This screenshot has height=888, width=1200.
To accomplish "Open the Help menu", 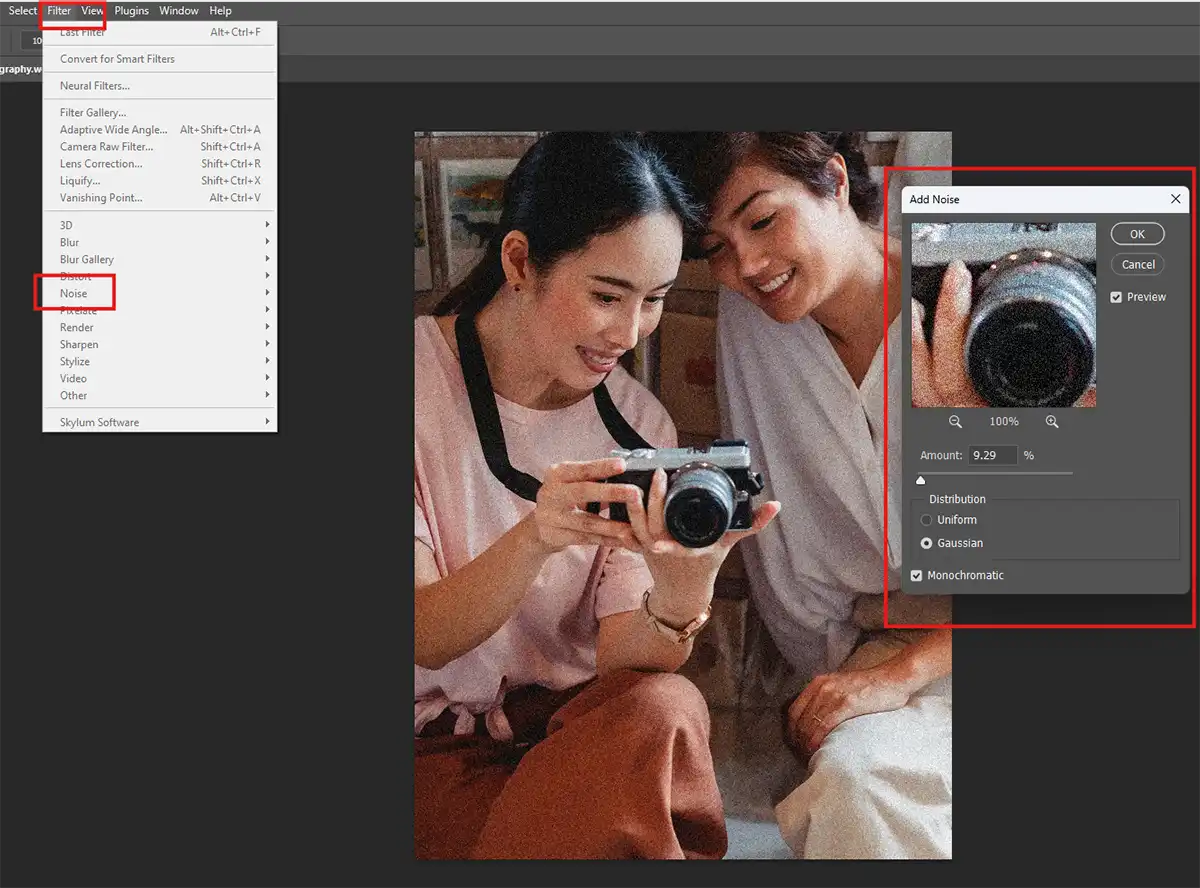I will tap(220, 11).
